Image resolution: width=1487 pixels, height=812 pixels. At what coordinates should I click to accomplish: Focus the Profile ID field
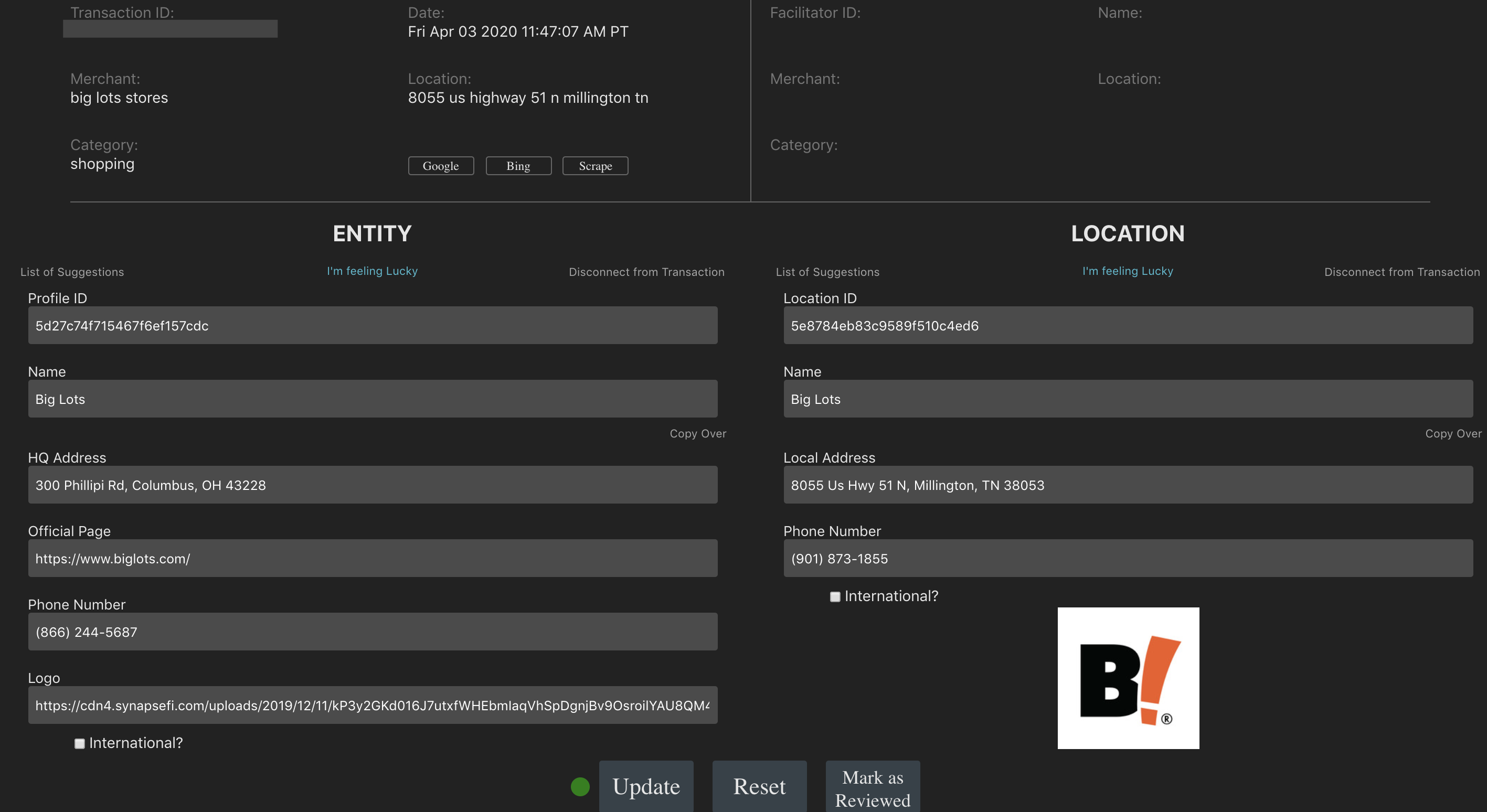[x=373, y=326]
